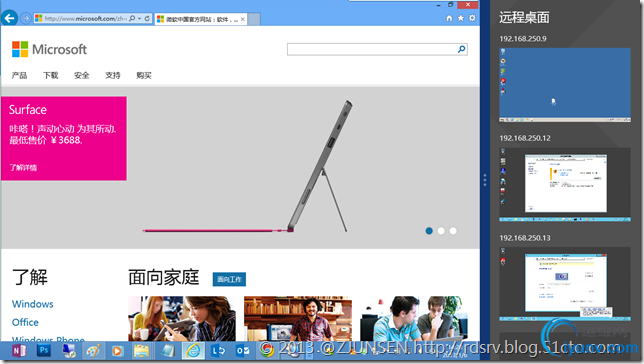Click the site search magnifier button
The height and width of the screenshot is (364, 644).
click(462, 49)
